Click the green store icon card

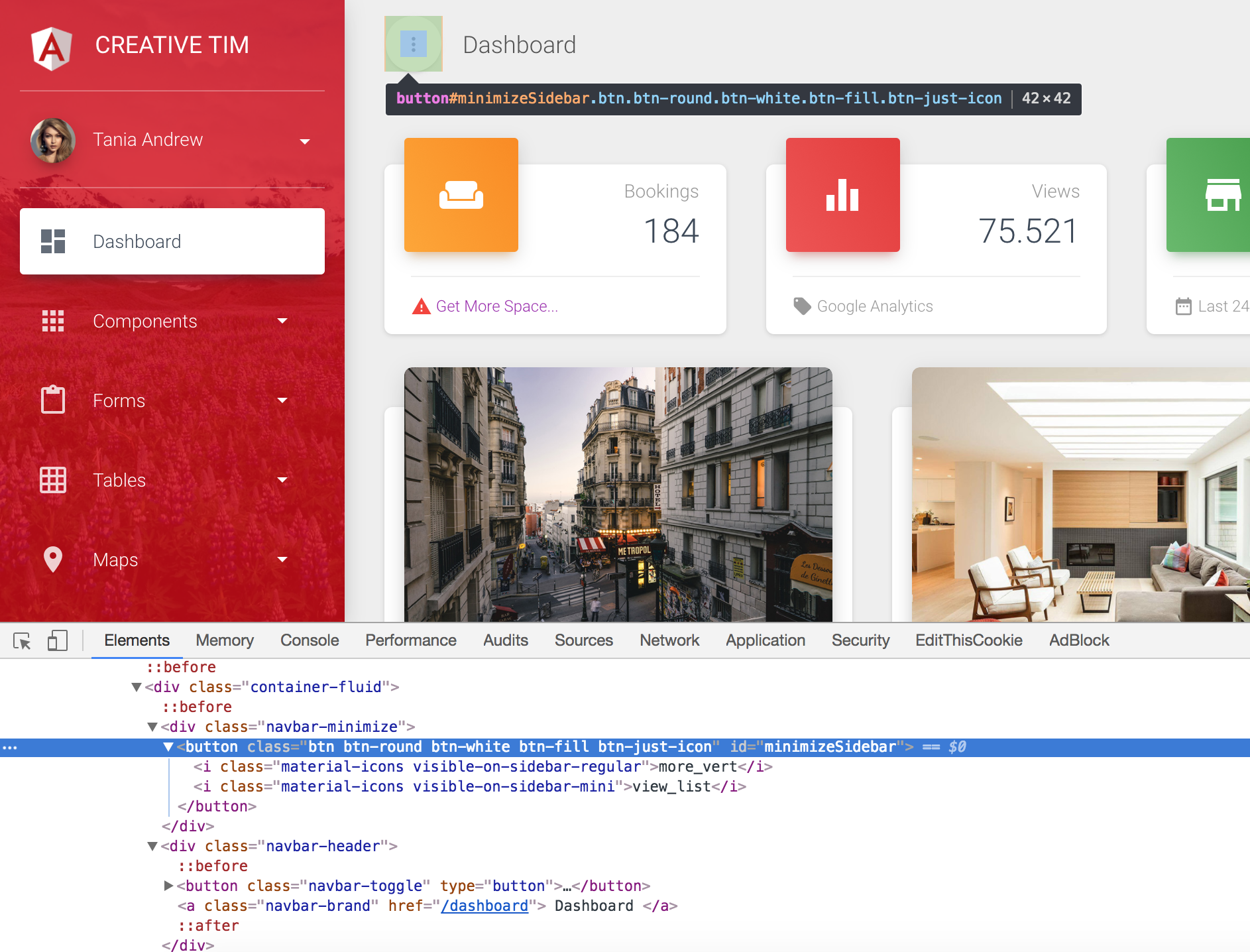[x=1222, y=194]
